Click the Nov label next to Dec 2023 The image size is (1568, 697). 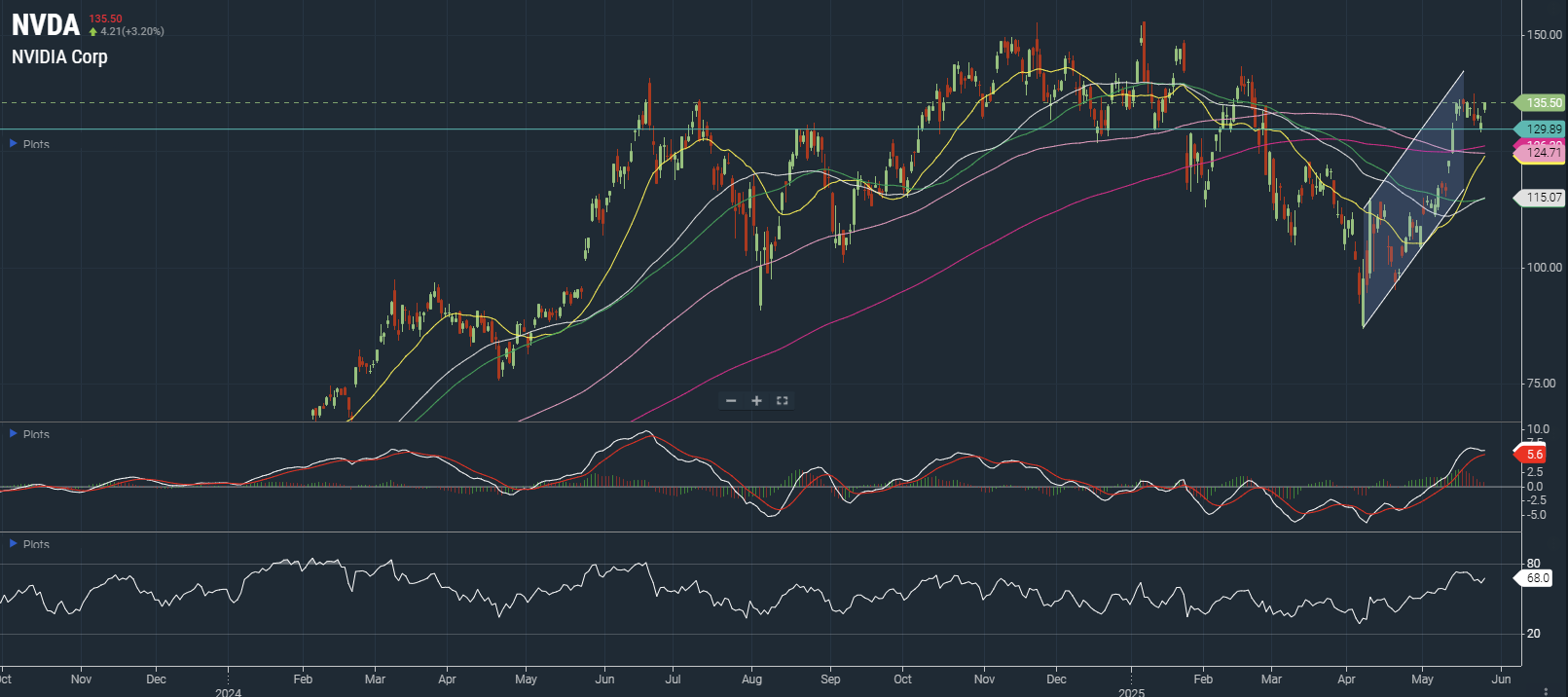tap(81, 679)
